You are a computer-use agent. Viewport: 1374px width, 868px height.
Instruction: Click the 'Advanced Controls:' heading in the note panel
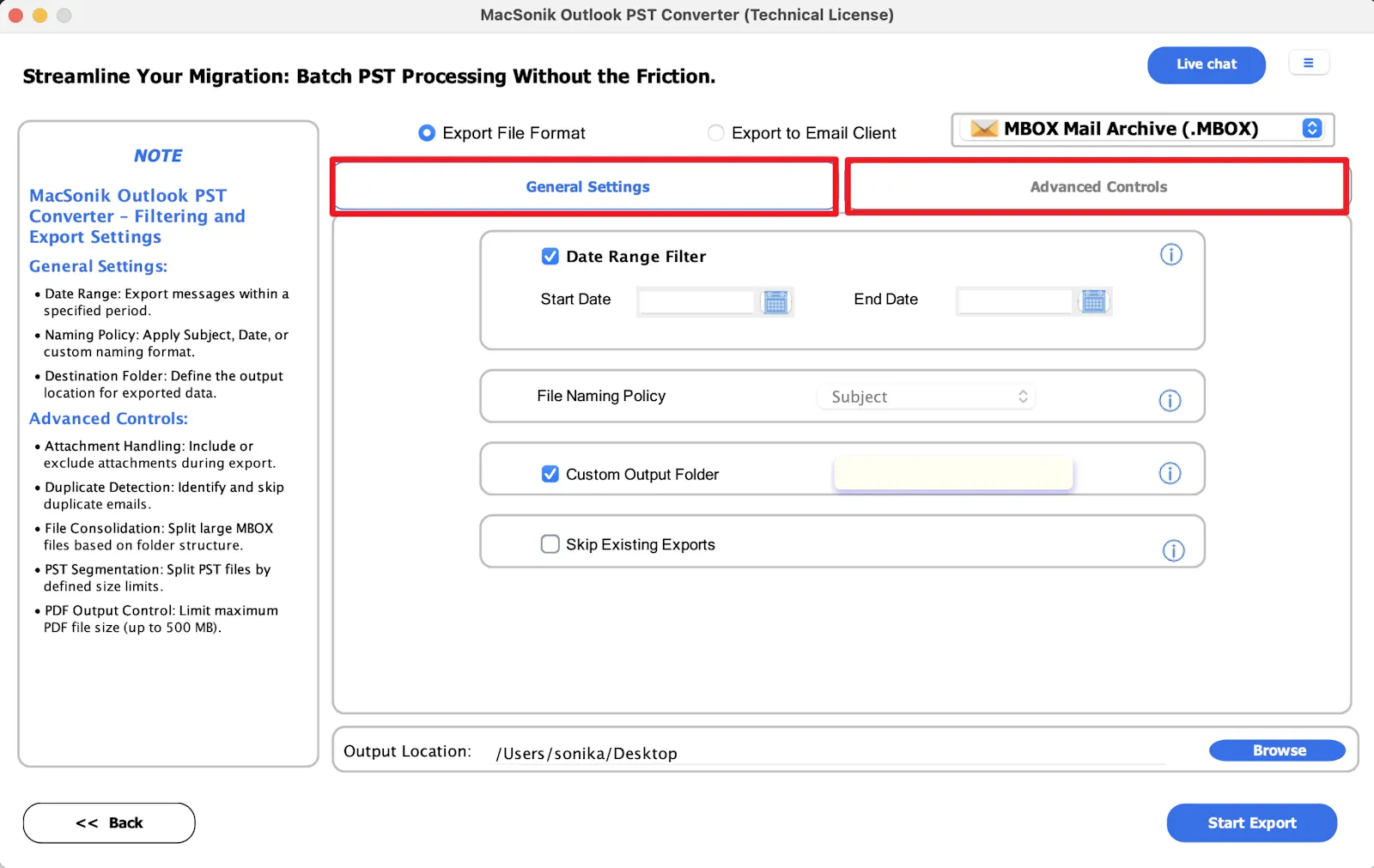[x=108, y=418]
